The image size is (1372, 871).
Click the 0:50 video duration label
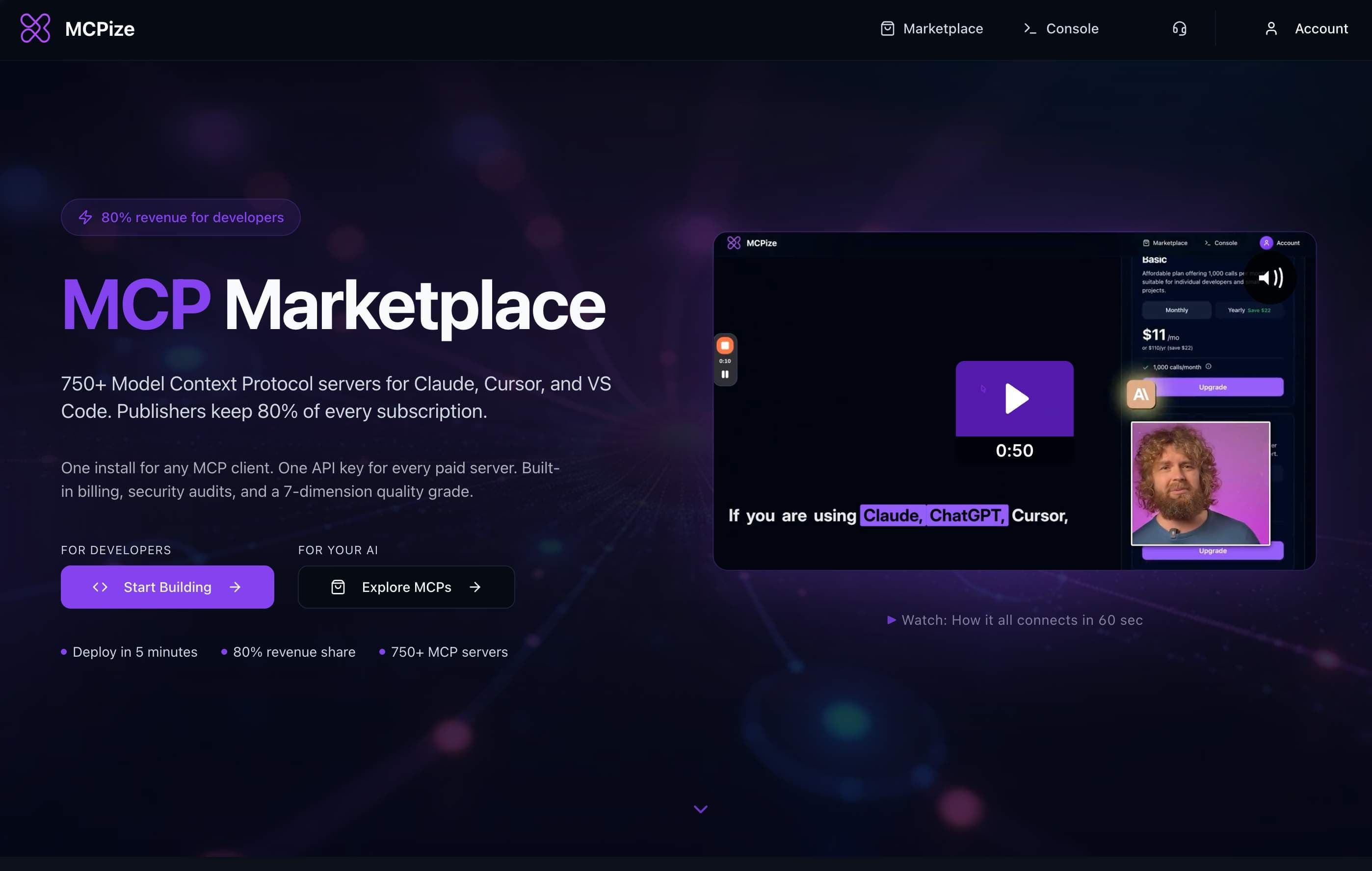(x=1015, y=450)
